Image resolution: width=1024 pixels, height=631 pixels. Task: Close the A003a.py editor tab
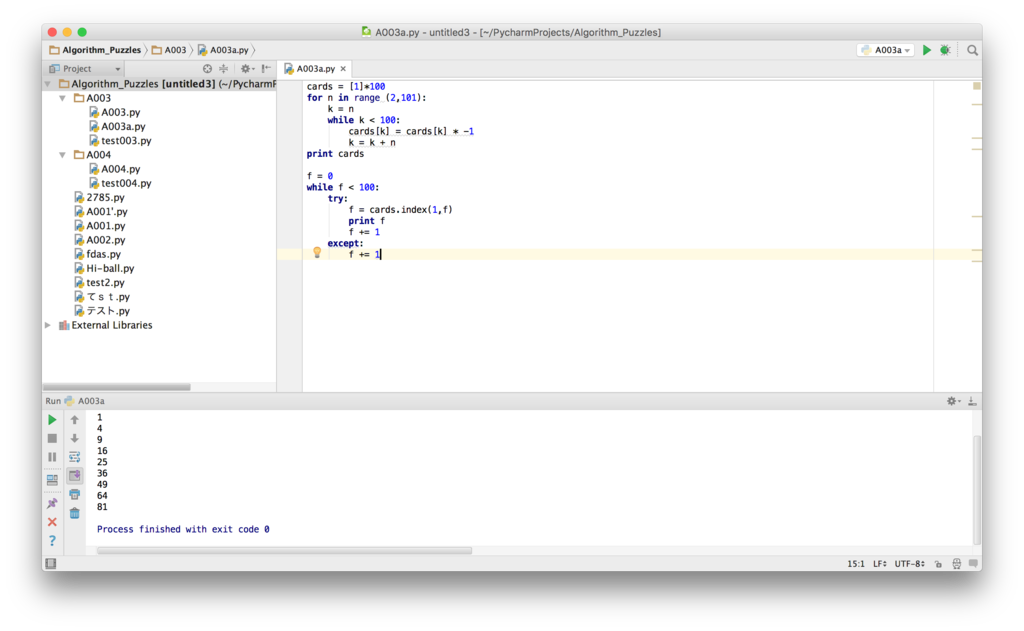pyautogui.click(x=343, y=69)
